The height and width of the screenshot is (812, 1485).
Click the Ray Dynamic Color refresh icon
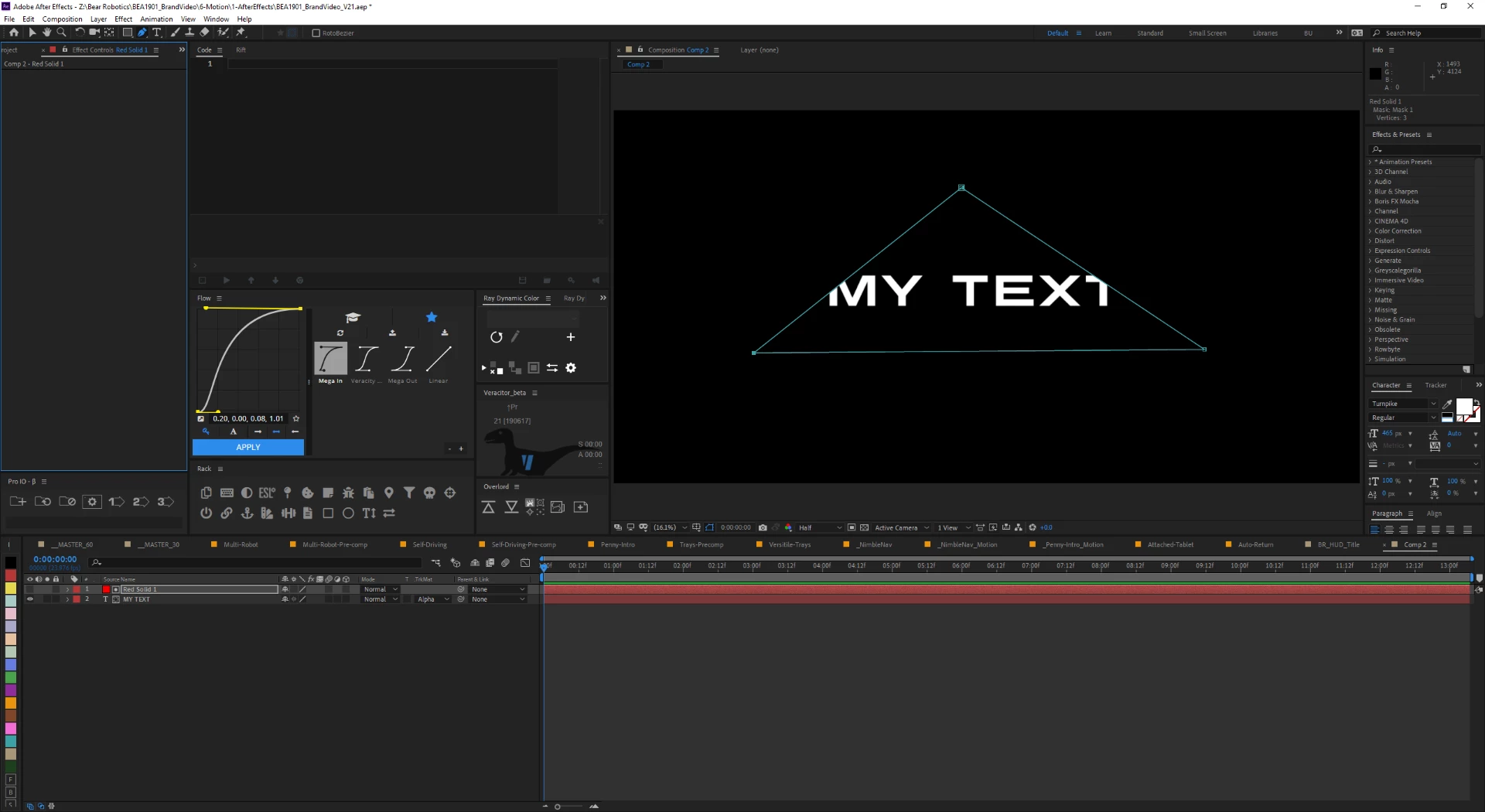coord(497,337)
